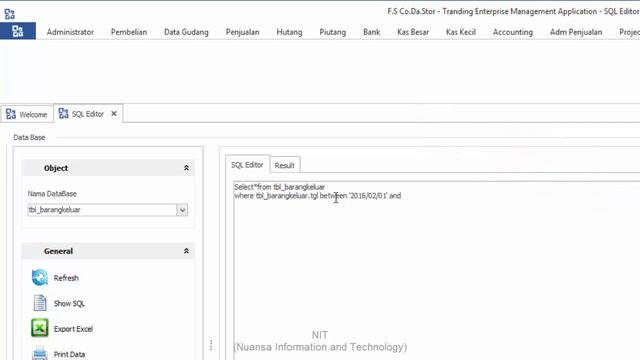
Task: Click the Export Excel label
Action: pyautogui.click(x=73, y=329)
